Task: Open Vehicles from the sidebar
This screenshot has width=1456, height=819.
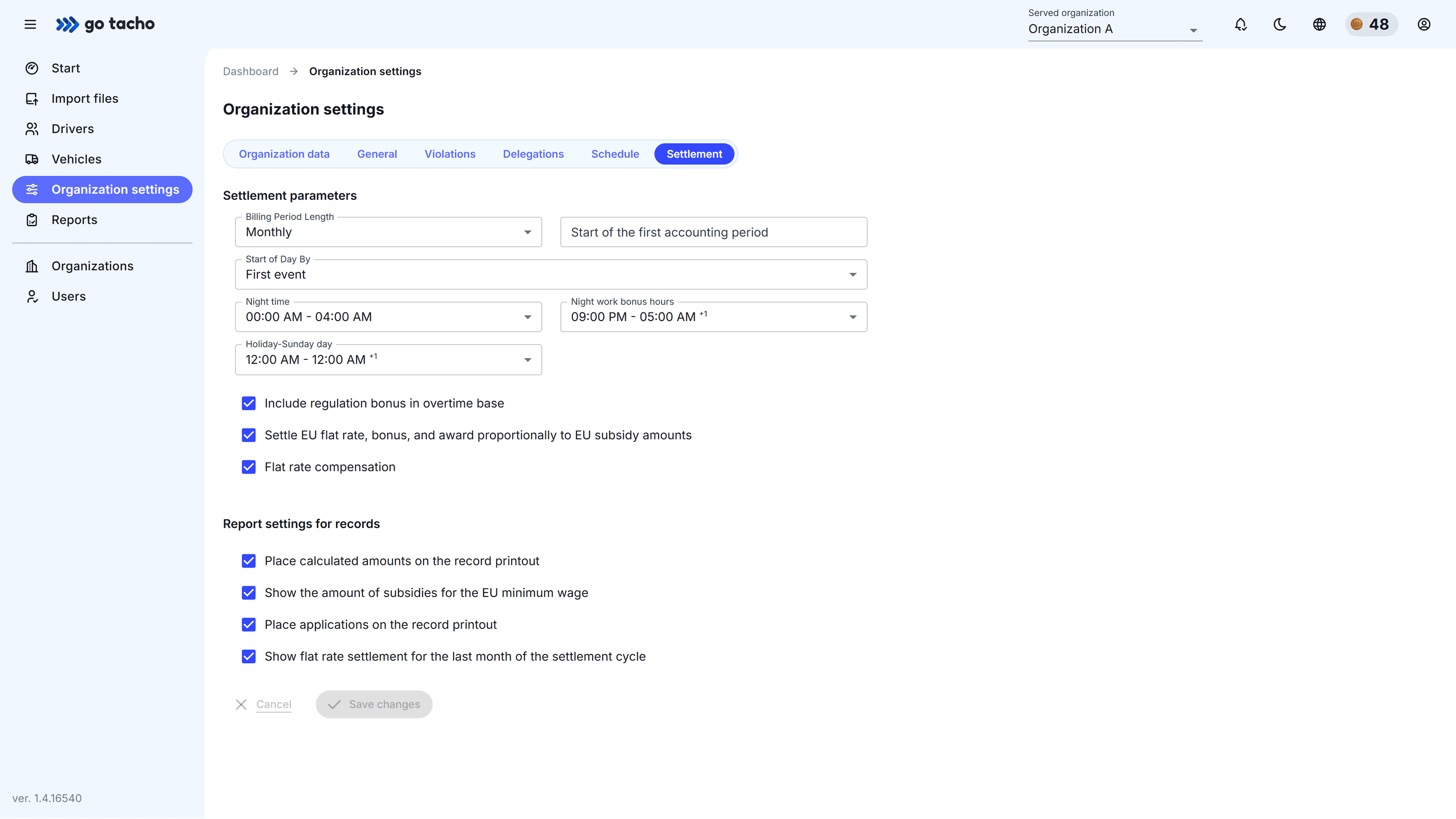Action: (x=76, y=159)
